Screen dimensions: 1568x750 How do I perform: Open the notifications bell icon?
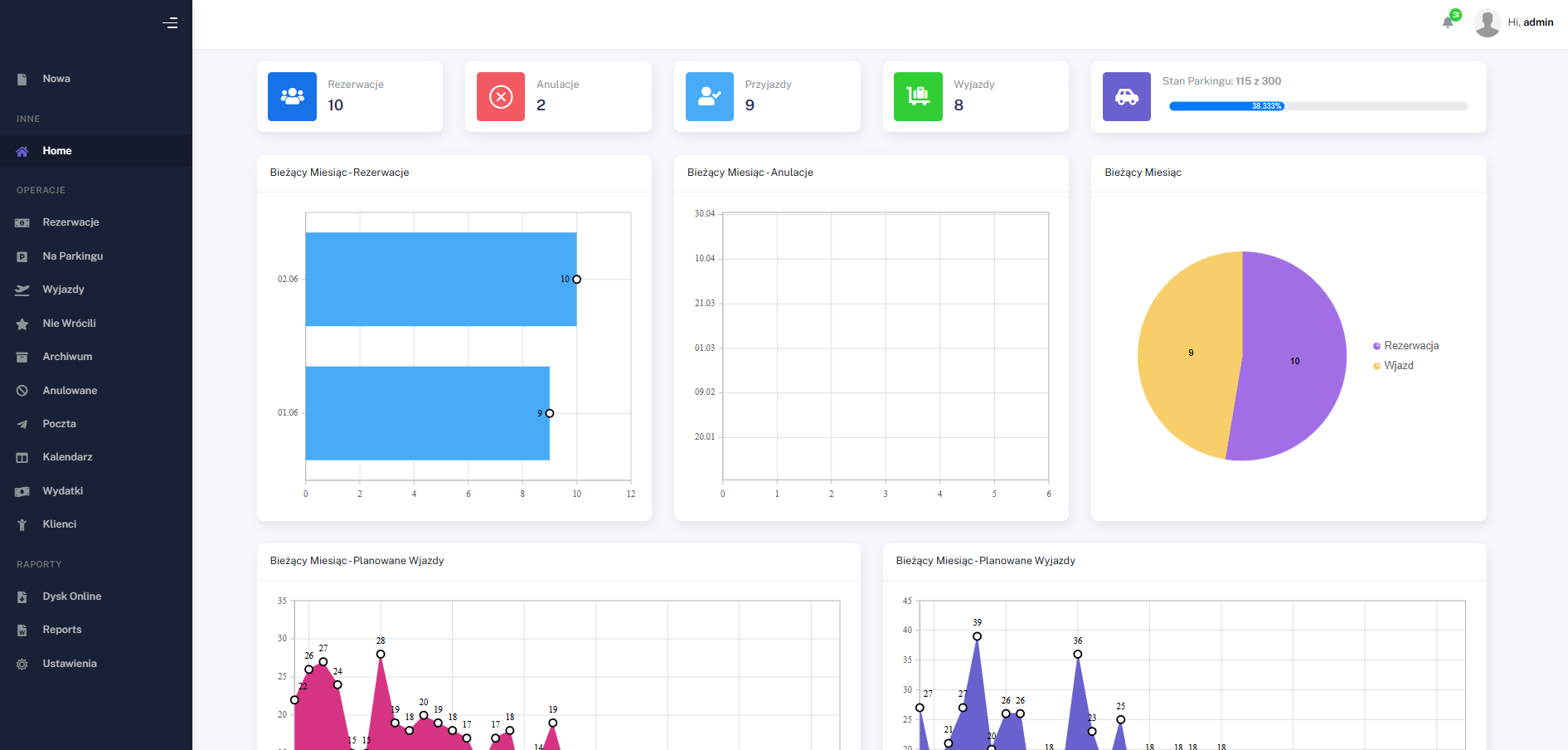(x=1448, y=22)
